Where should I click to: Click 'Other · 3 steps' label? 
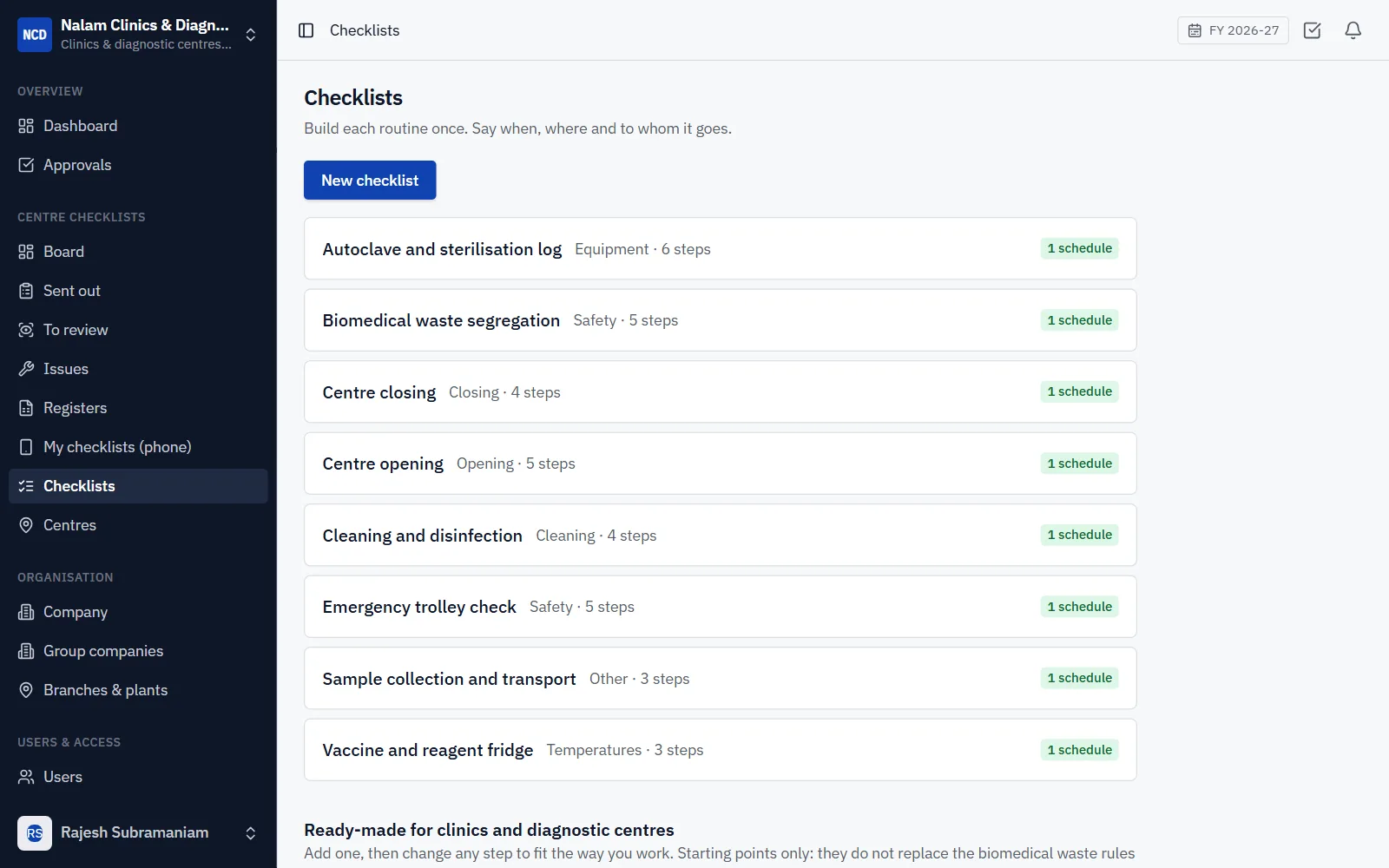pos(639,679)
